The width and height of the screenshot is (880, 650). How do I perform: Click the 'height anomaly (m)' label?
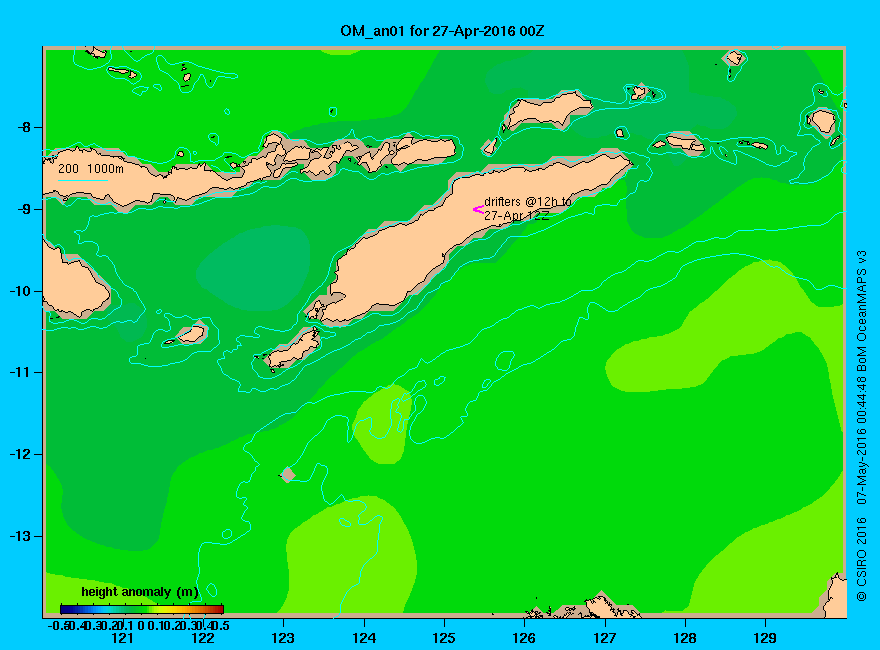(140, 592)
